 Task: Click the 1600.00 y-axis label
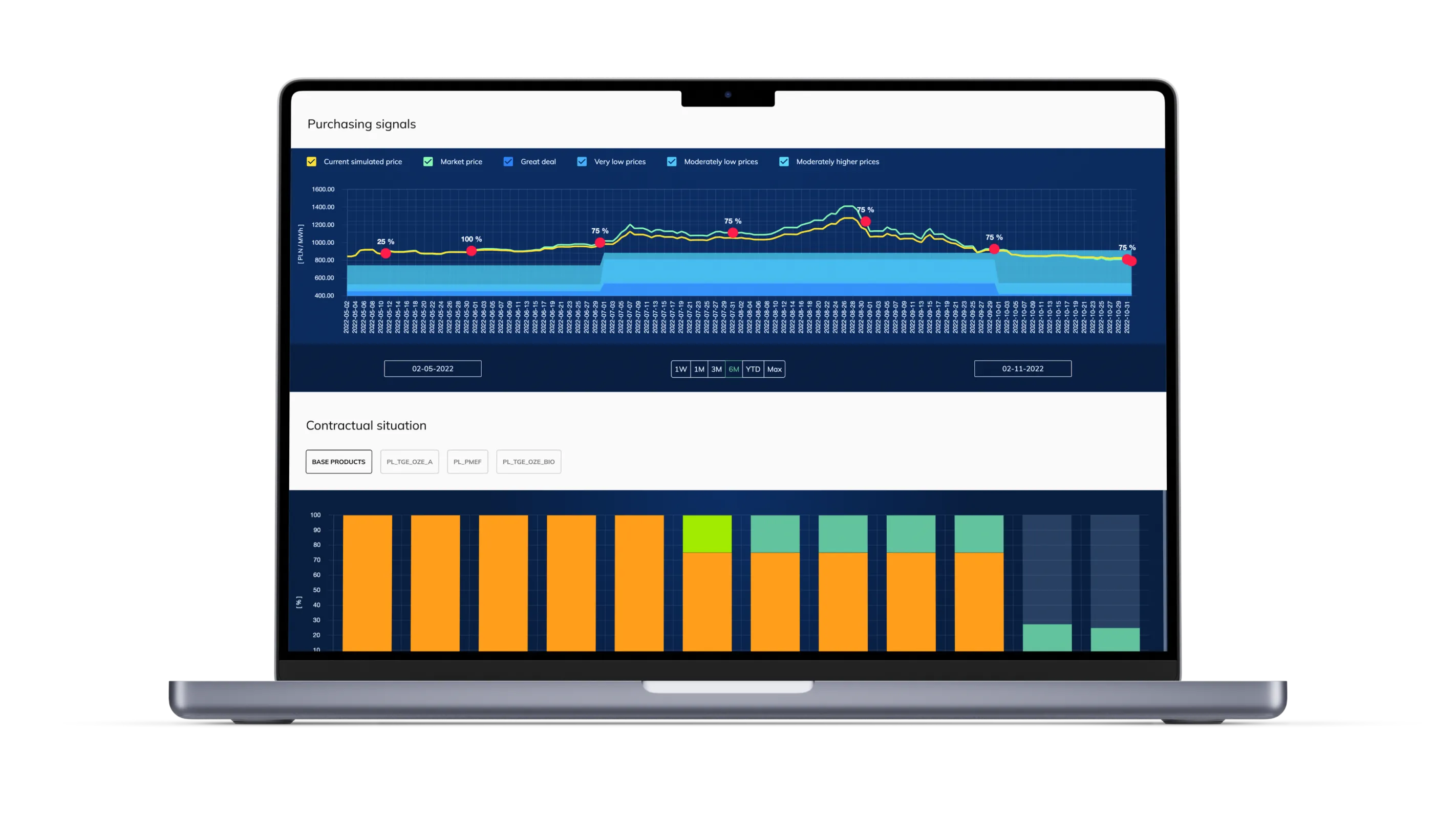pos(323,189)
